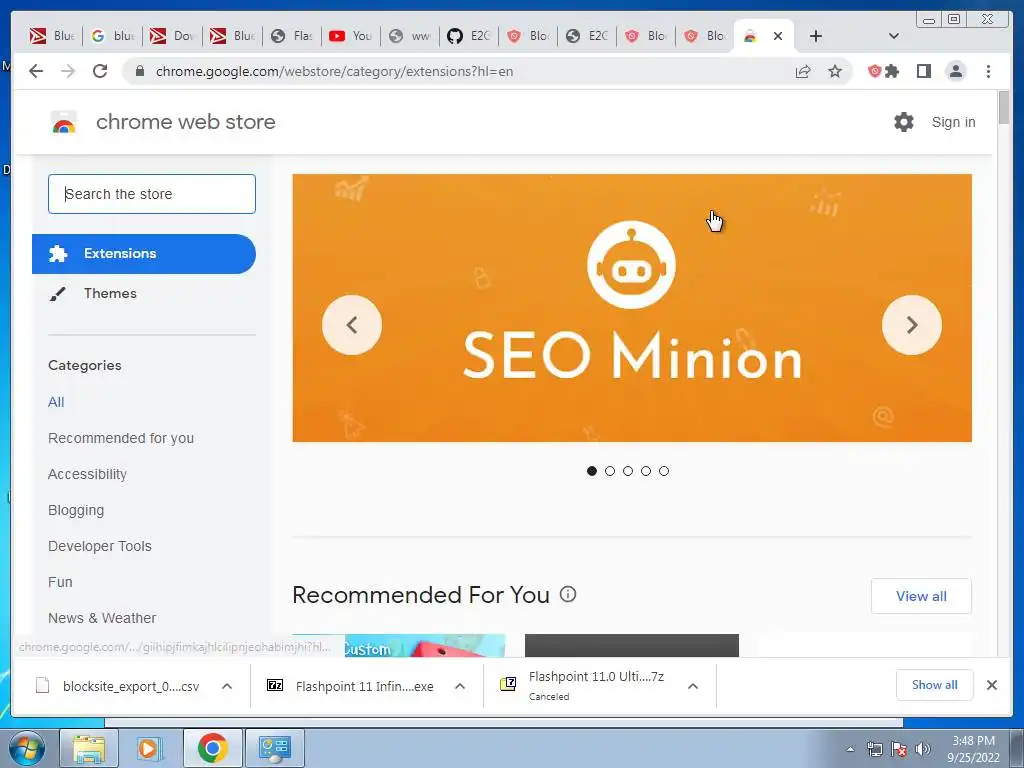This screenshot has width=1024, height=768.
Task: Choose the Blogging category
Action: point(76,510)
